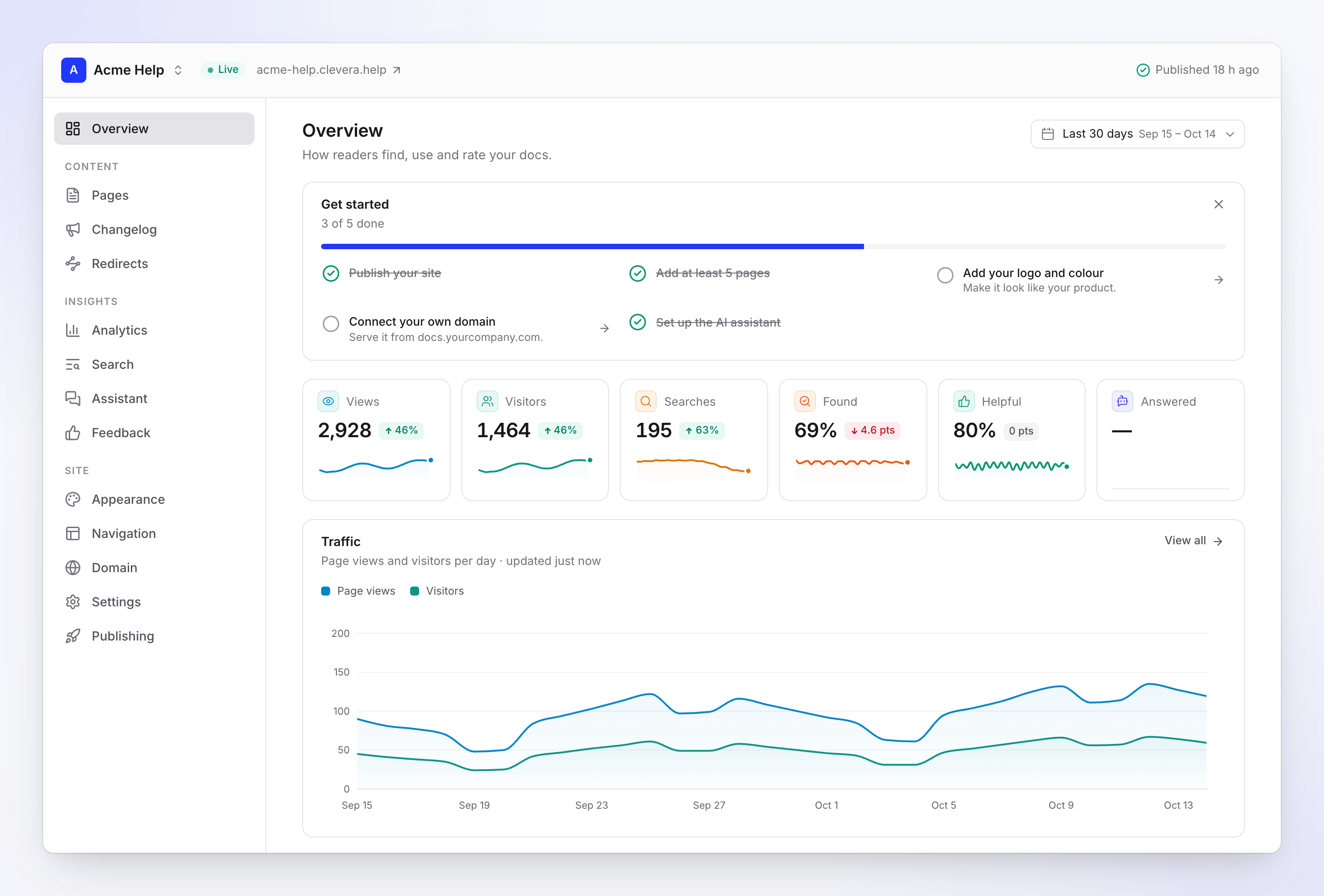The height and width of the screenshot is (896, 1324).
Task: Click arrow beside Add your logo and colour
Action: tap(1219, 280)
